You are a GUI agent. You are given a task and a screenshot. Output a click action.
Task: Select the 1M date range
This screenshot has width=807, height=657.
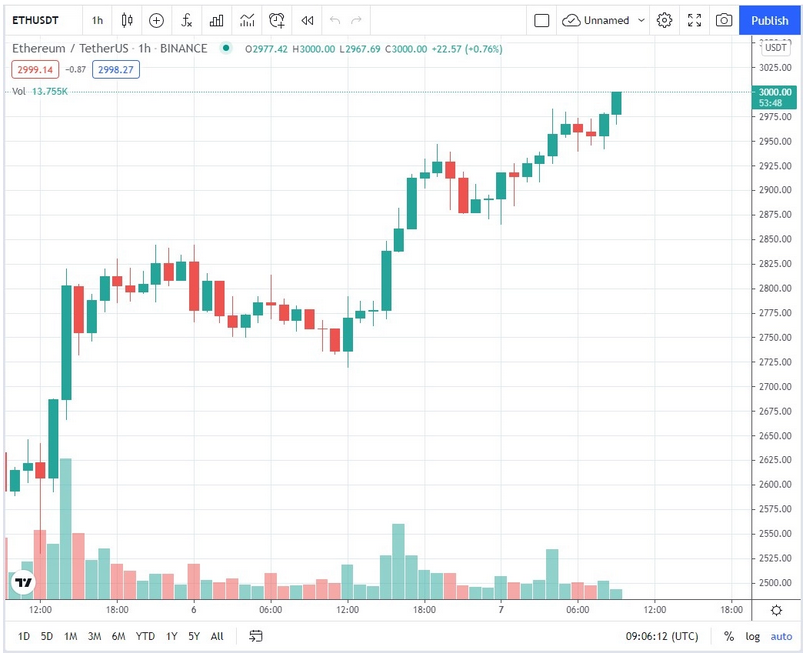(70, 636)
